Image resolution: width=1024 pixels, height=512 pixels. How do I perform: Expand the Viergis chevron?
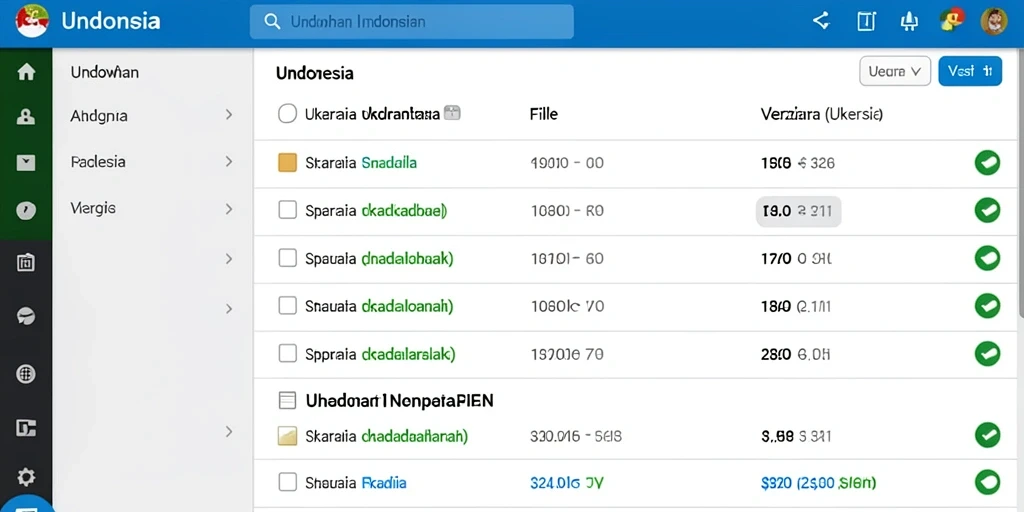(229, 209)
